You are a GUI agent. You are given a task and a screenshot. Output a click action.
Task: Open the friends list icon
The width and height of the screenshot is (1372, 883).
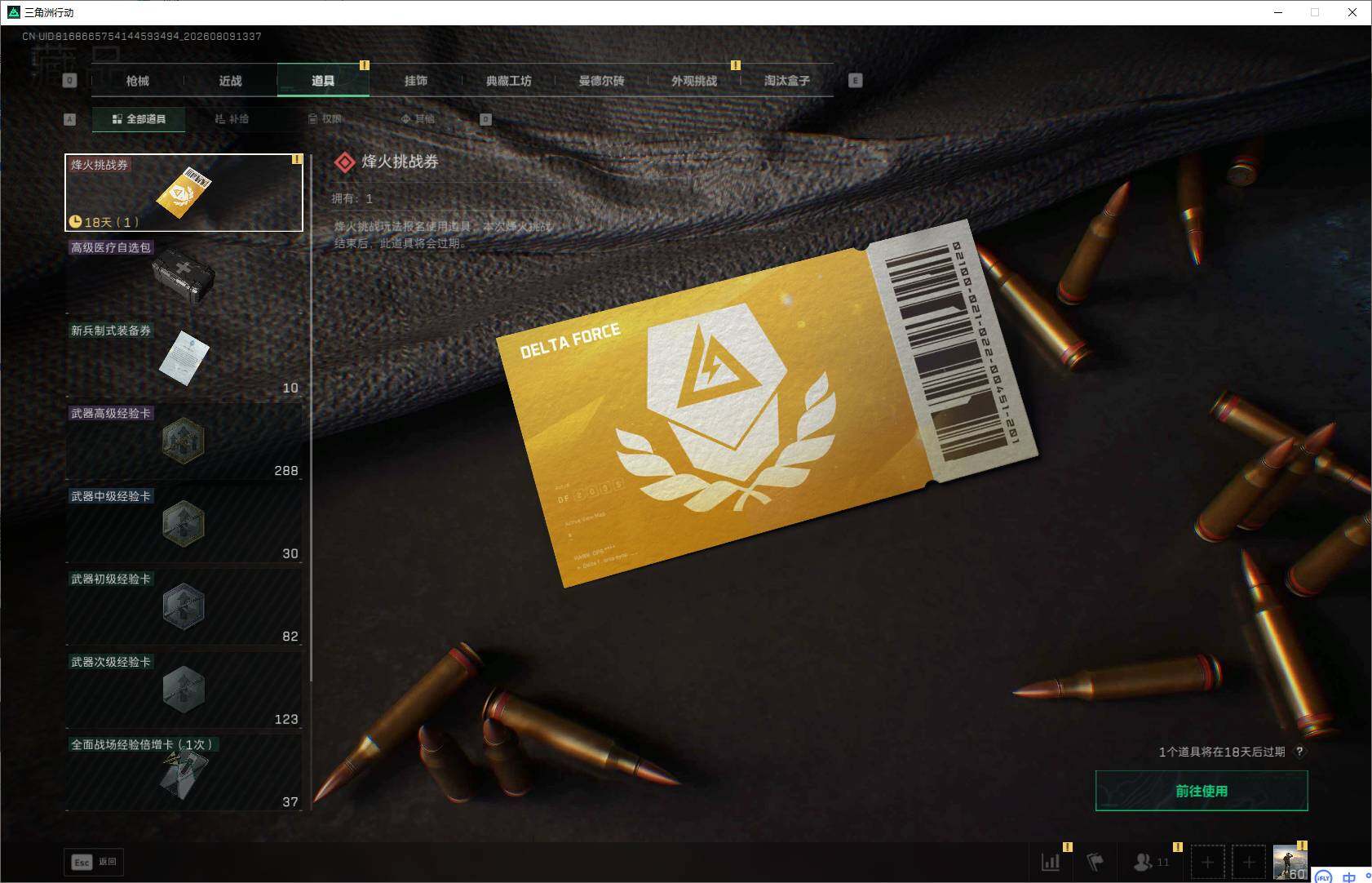coord(1151,862)
